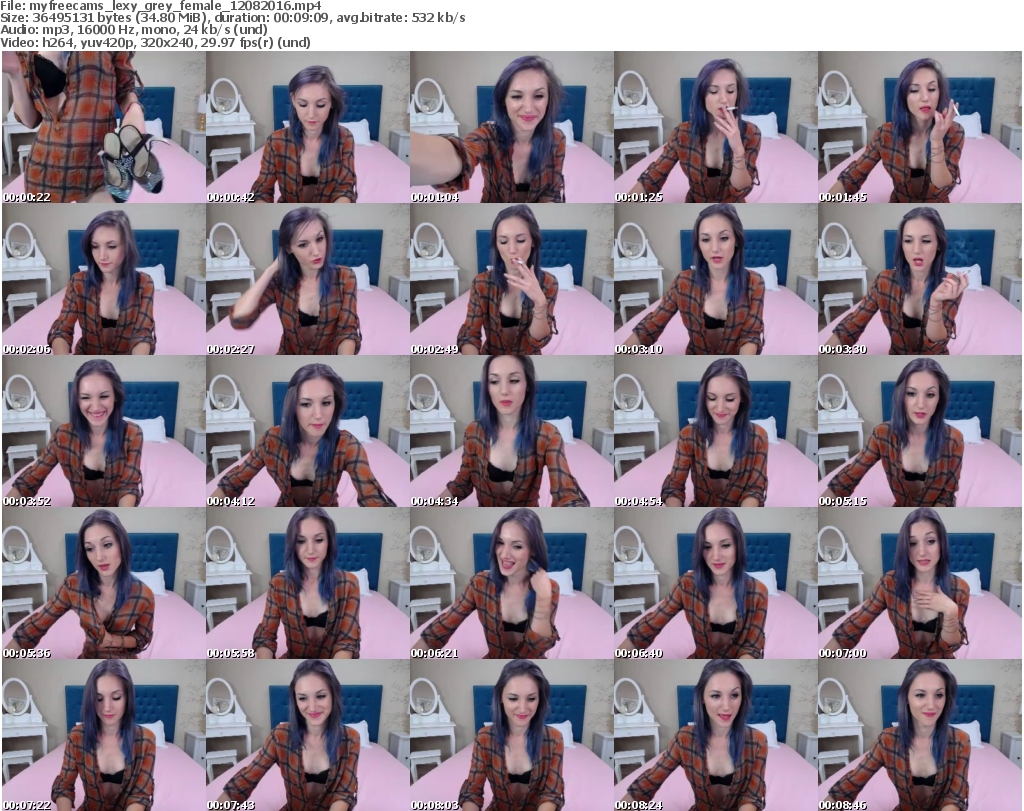The width and height of the screenshot is (1024, 811).
Task: Select the thumbnail timestamped 00:04:54
Action: pos(716,432)
